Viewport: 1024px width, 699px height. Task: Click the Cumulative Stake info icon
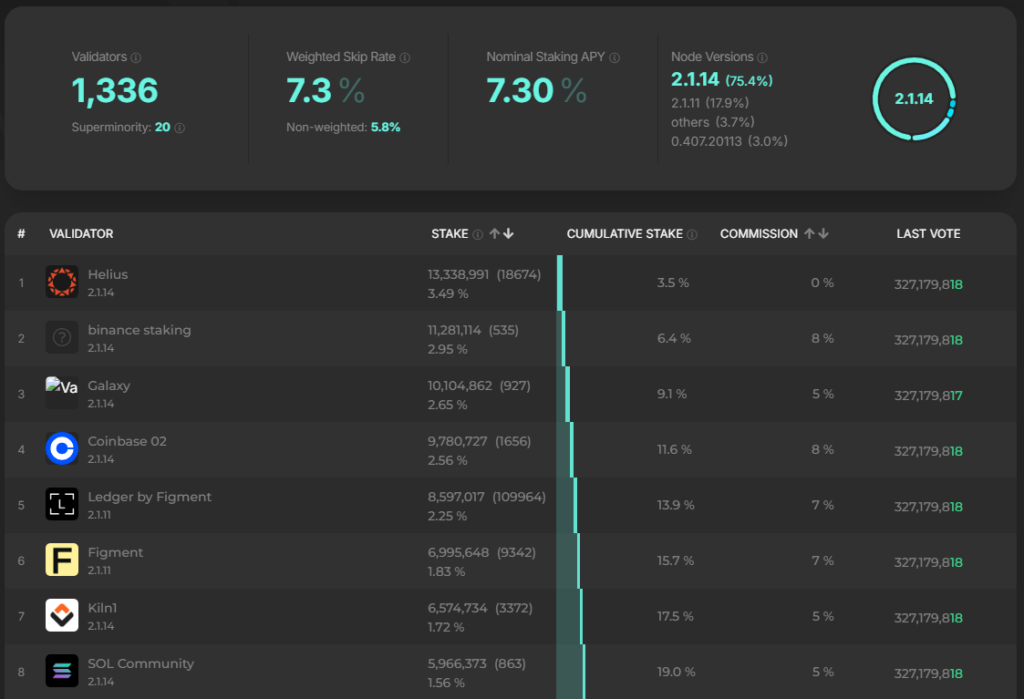(692, 234)
